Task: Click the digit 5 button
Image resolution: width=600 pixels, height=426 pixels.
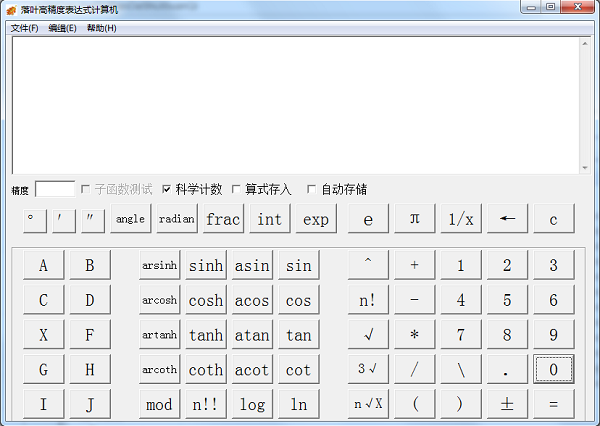Action: click(x=507, y=300)
